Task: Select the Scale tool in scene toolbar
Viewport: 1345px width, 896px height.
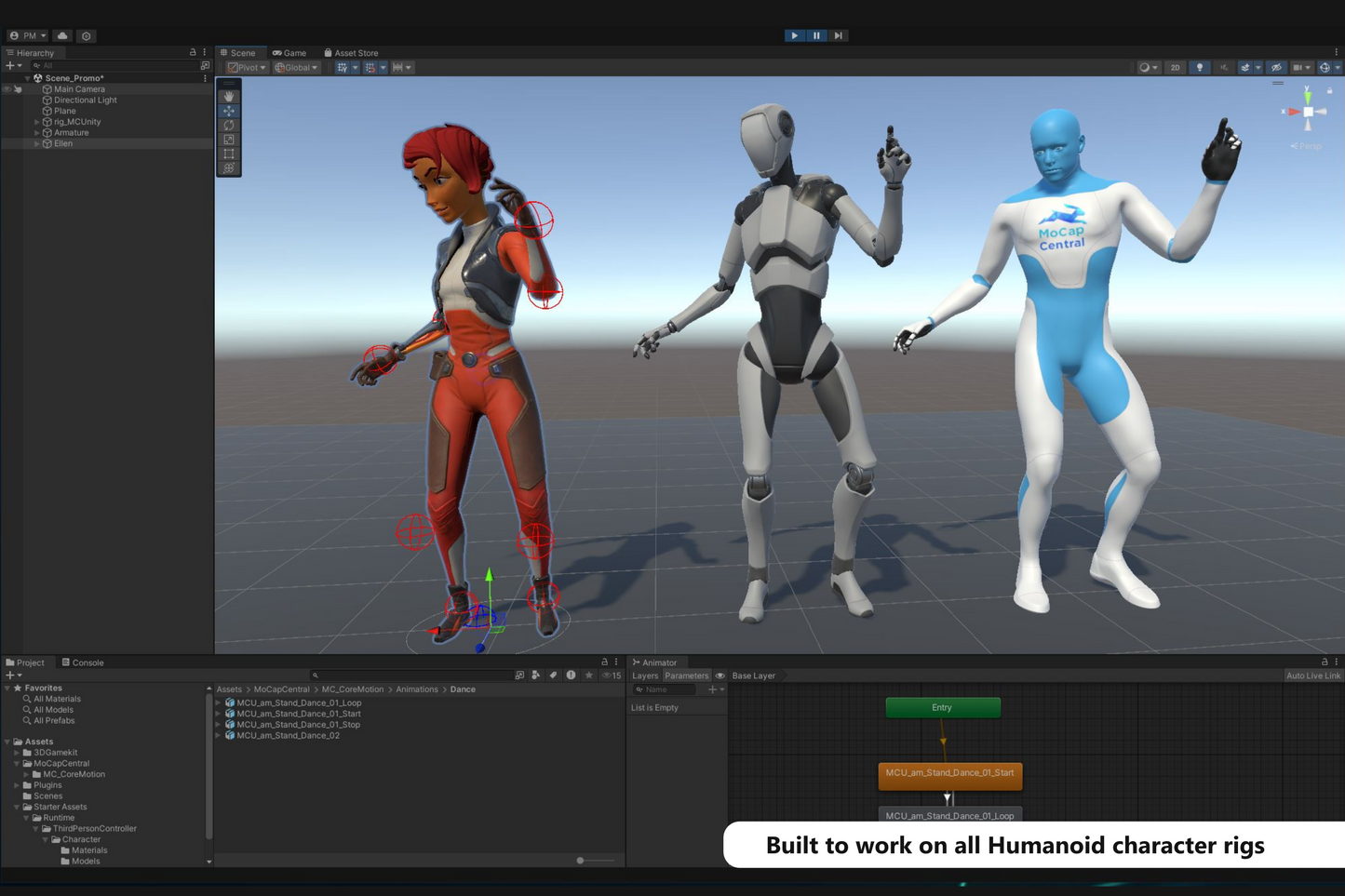Action: (228, 140)
